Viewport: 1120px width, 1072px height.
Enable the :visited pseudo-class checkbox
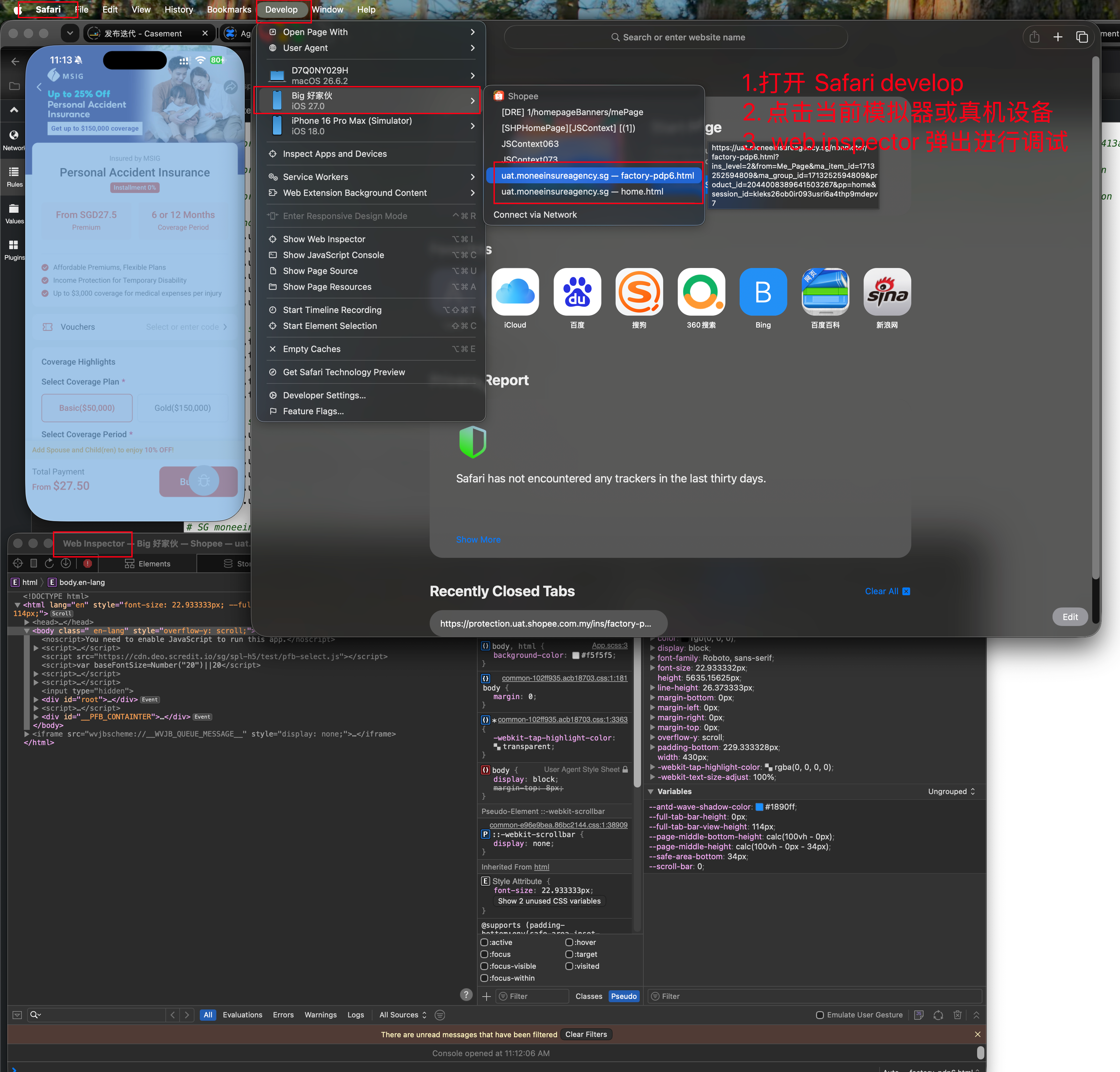(x=569, y=966)
